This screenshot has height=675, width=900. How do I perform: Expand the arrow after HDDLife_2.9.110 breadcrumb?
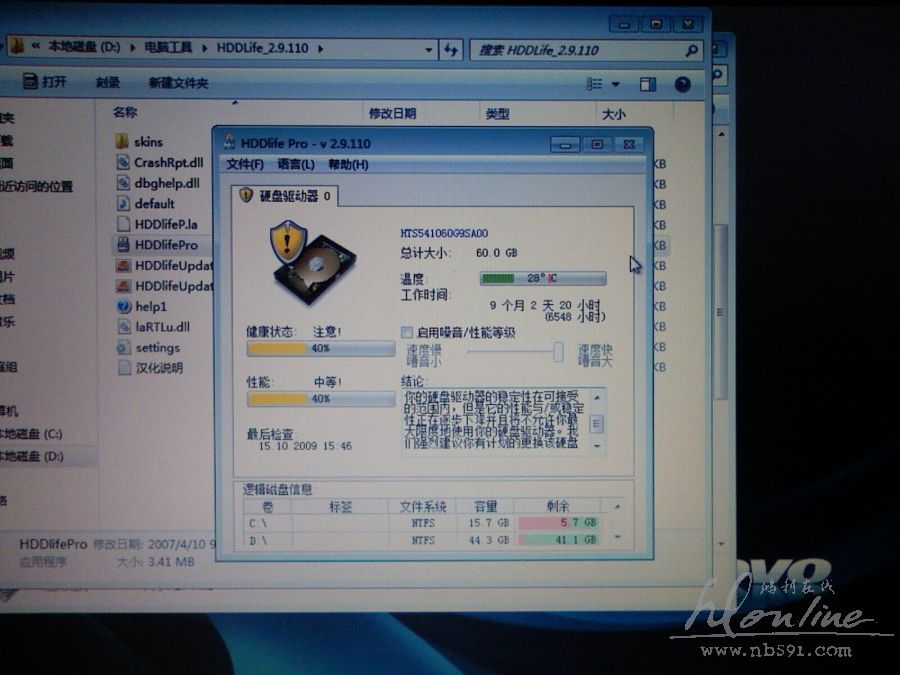coord(320,49)
